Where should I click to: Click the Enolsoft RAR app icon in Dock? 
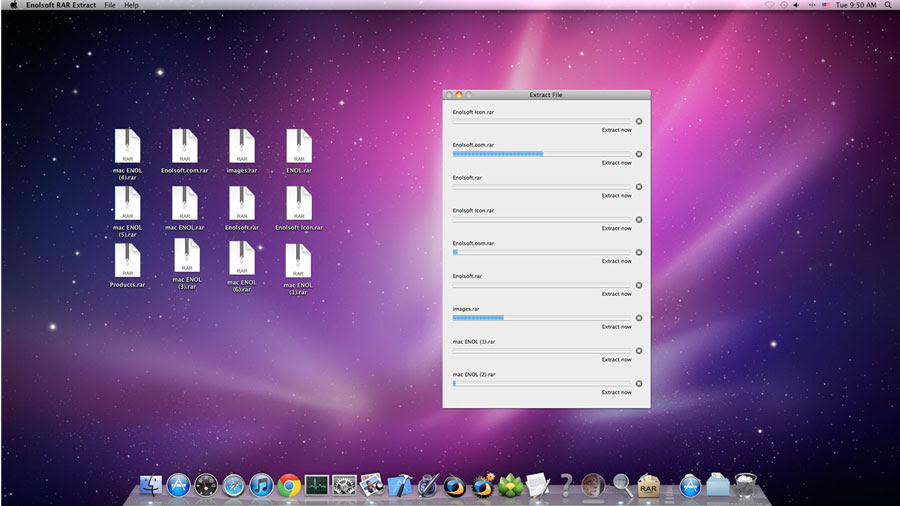[648, 487]
